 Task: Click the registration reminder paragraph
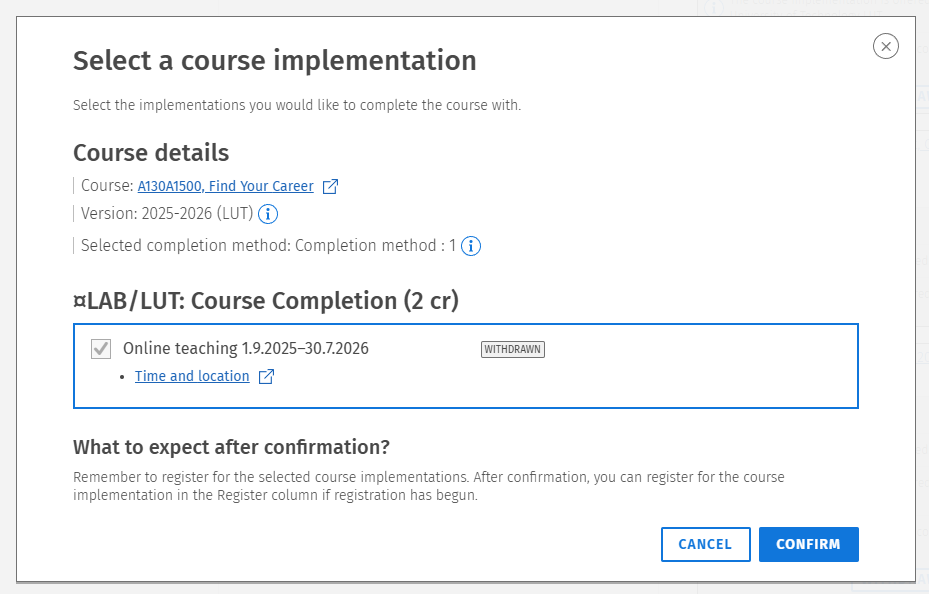point(428,486)
